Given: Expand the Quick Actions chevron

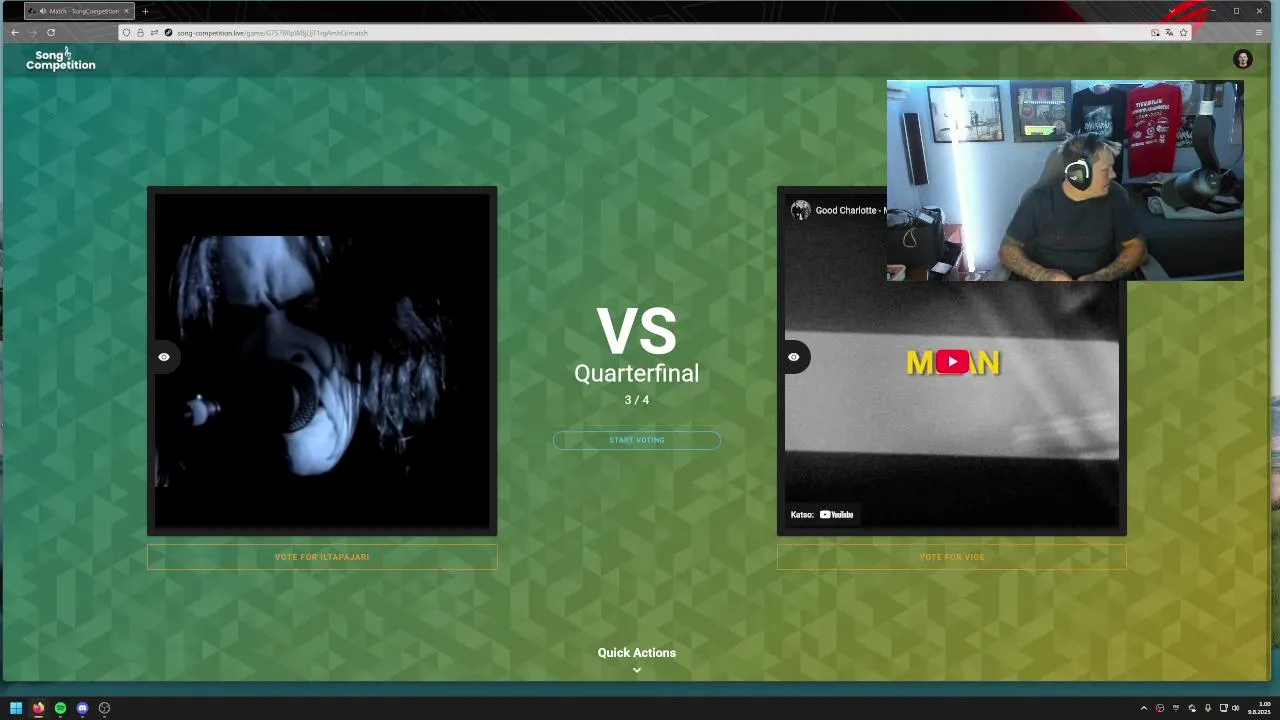Looking at the screenshot, I should click(637, 670).
